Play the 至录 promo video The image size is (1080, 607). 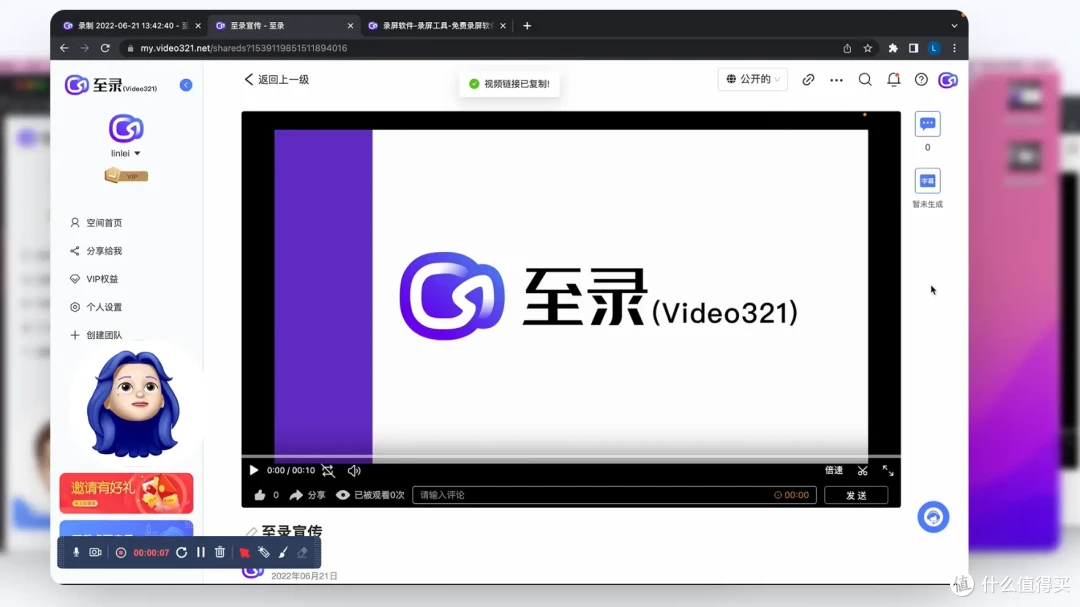click(253, 471)
